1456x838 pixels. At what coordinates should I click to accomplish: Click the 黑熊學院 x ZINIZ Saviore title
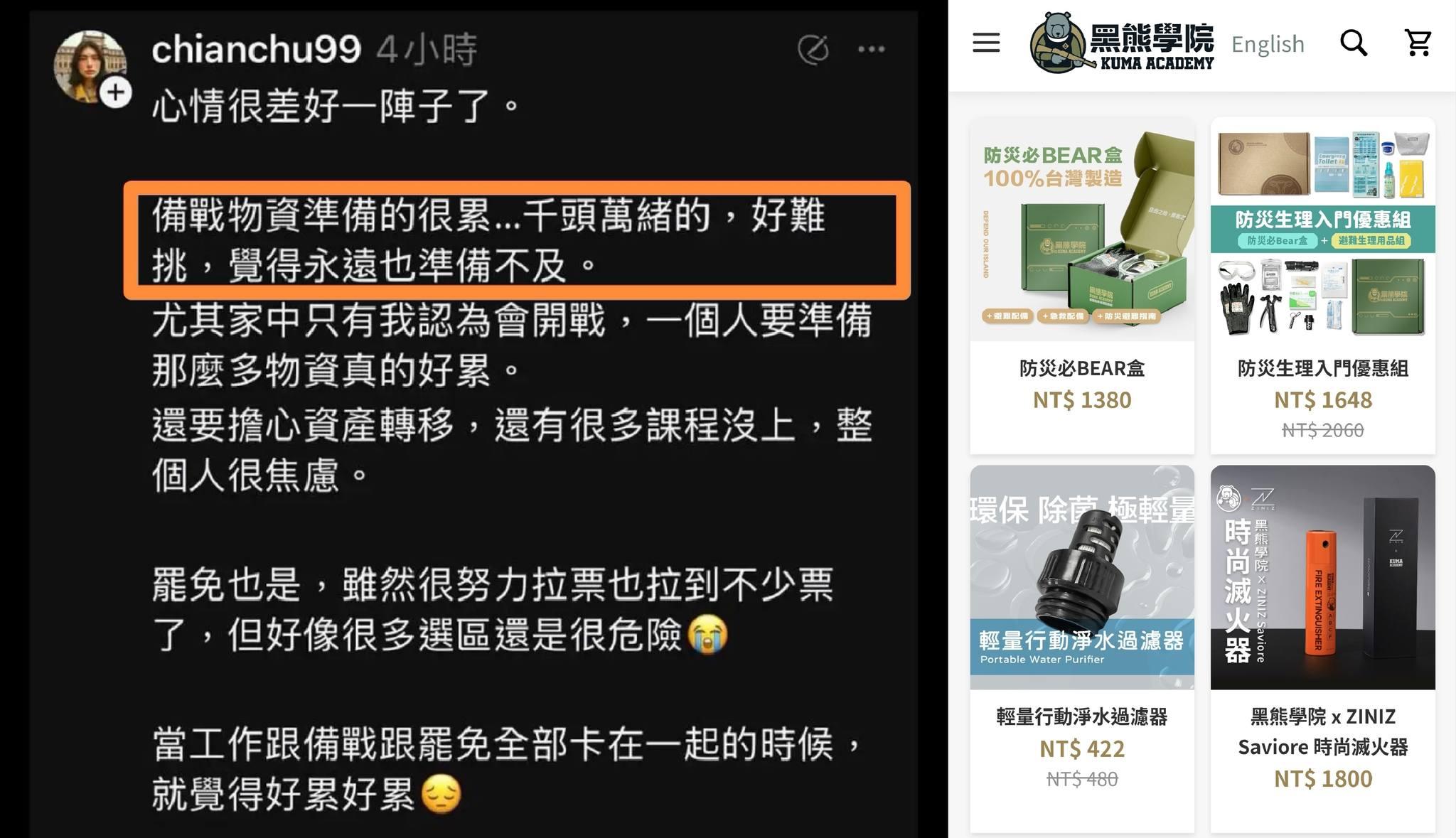[x=1322, y=731]
